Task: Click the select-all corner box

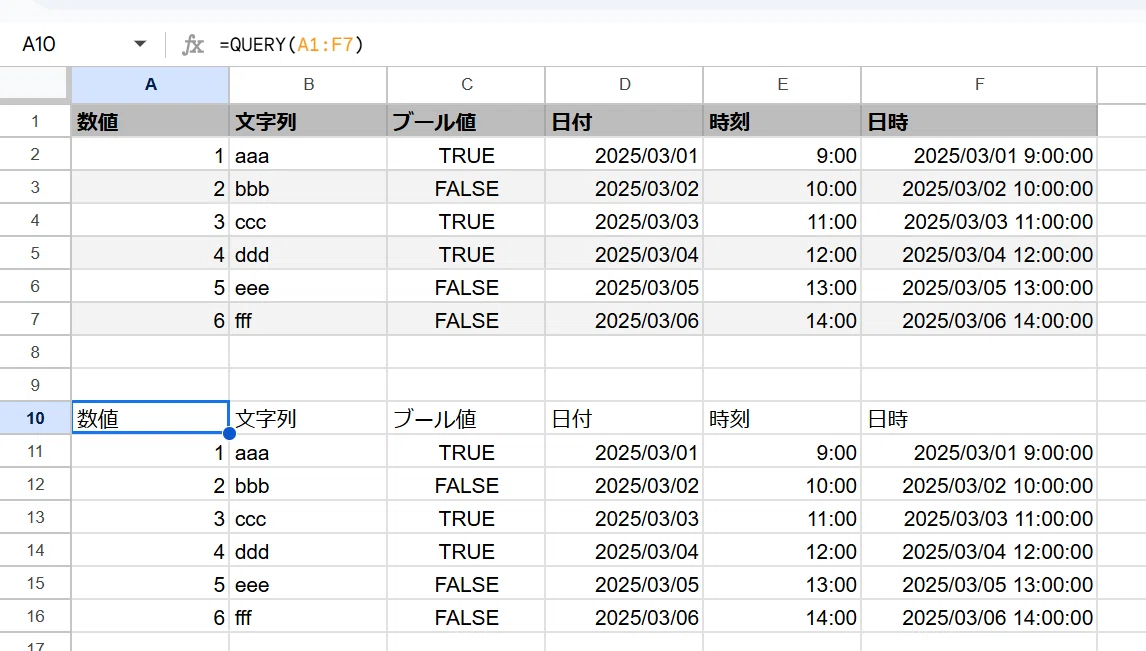Action: [34, 85]
